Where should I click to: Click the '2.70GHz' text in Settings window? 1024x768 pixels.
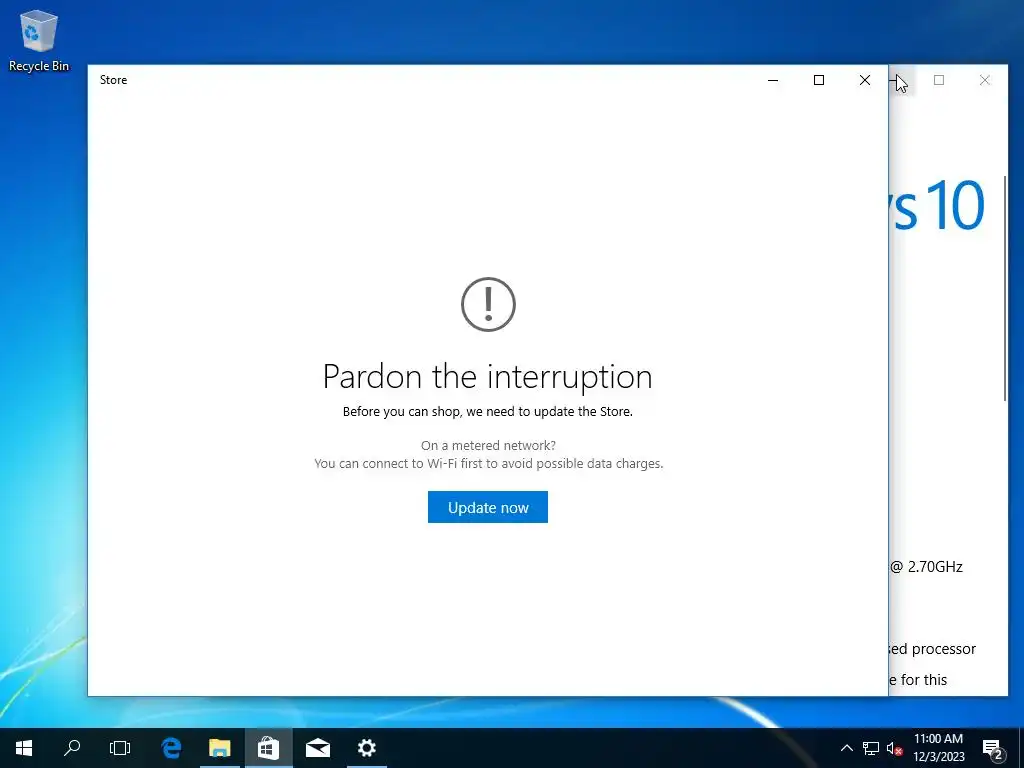tap(935, 567)
